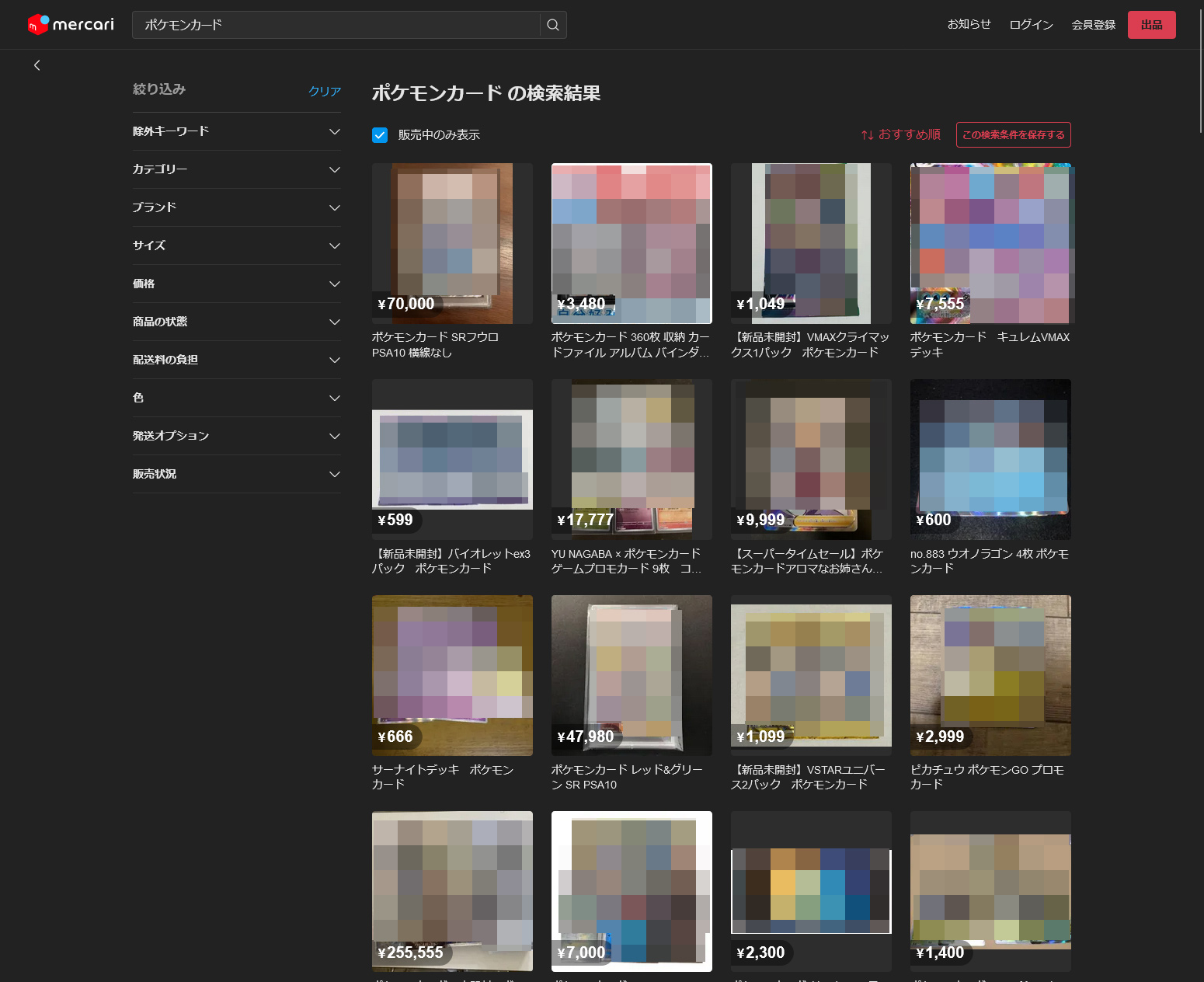Click title サーナイトデッキ ポケモンカード
Viewport: 1204px width, 982px height.
coord(443,777)
